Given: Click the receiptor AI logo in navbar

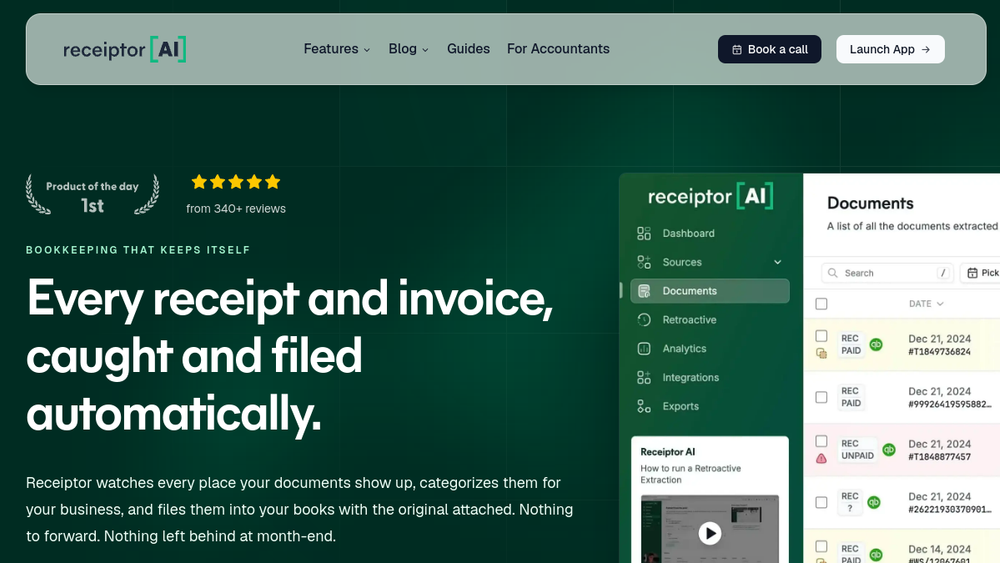Looking at the screenshot, I should tap(124, 49).
